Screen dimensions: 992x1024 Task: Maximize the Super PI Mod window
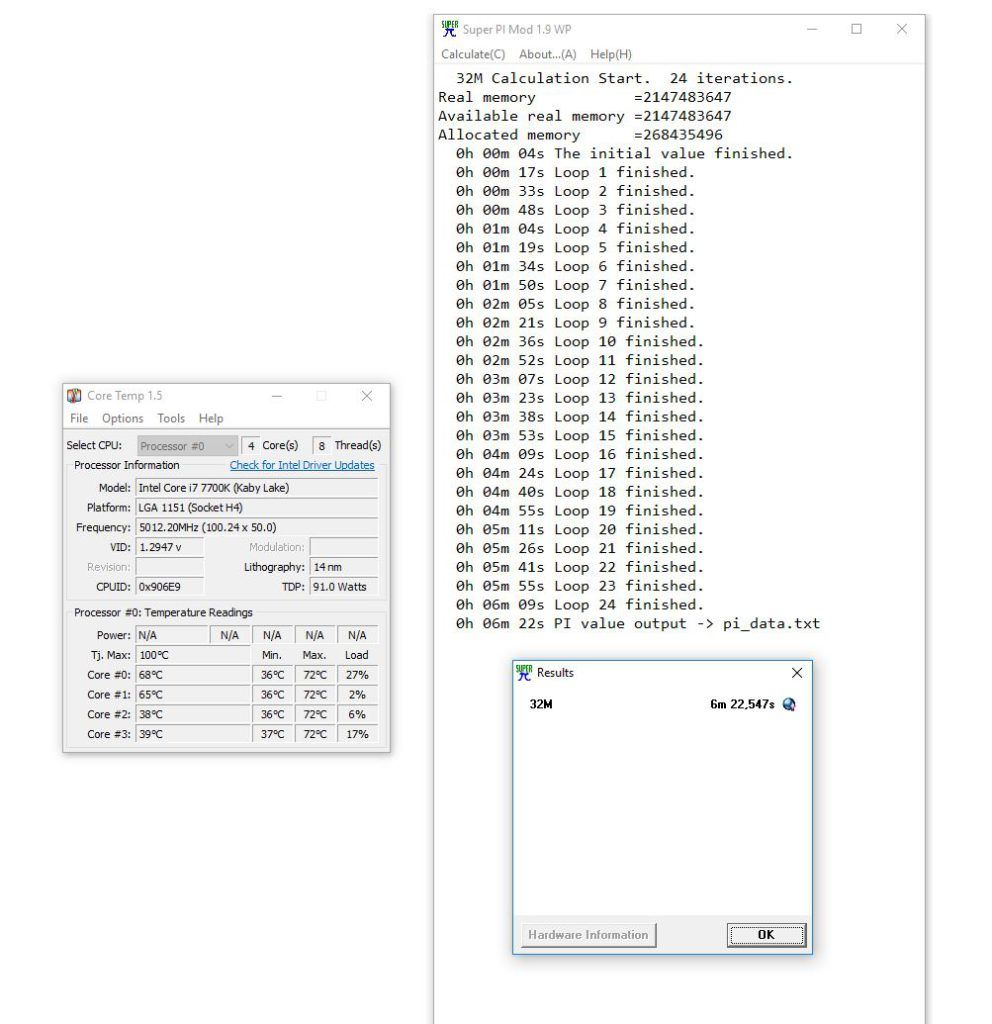click(x=856, y=29)
